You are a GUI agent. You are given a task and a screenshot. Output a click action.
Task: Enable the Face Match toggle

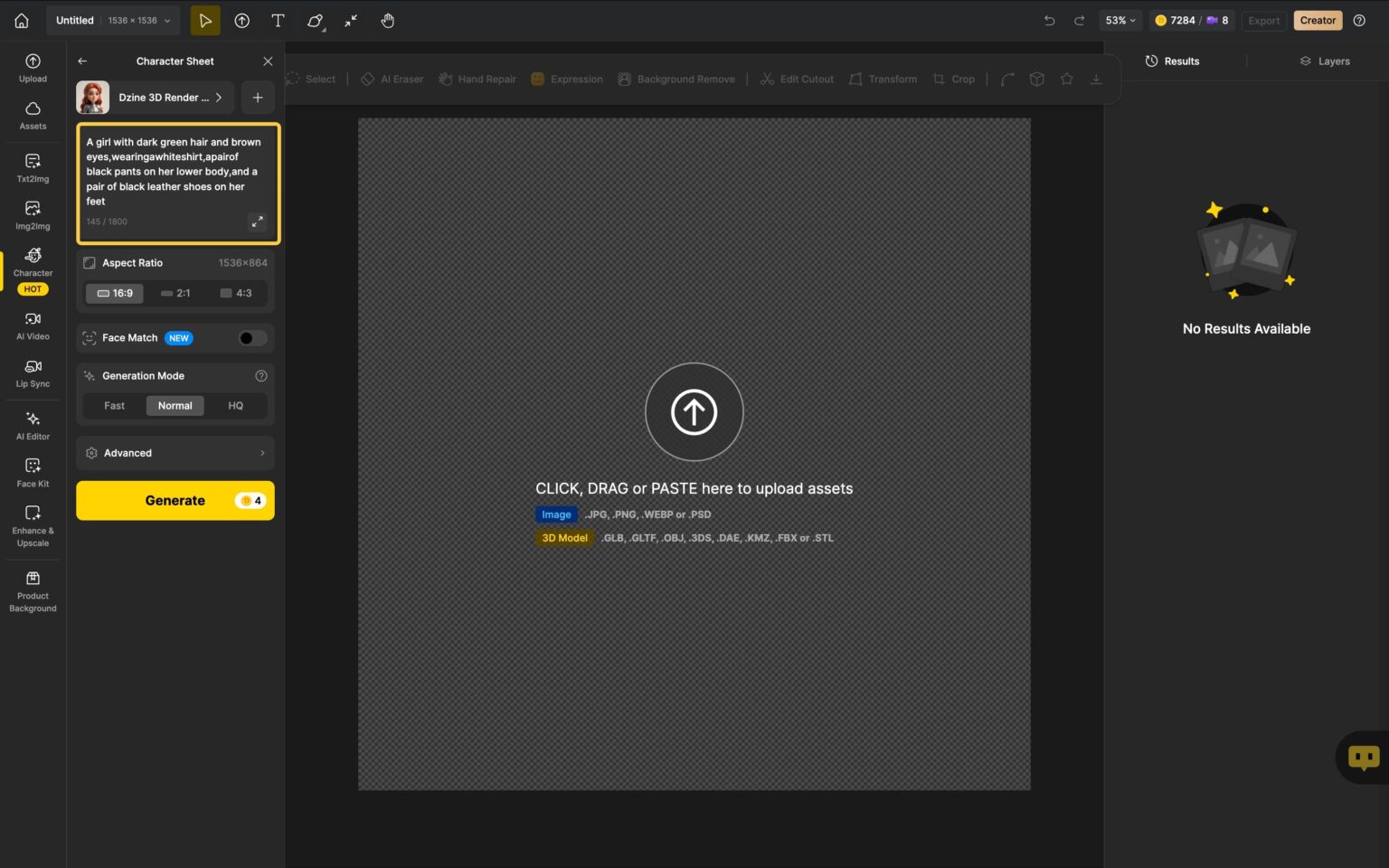(250, 337)
